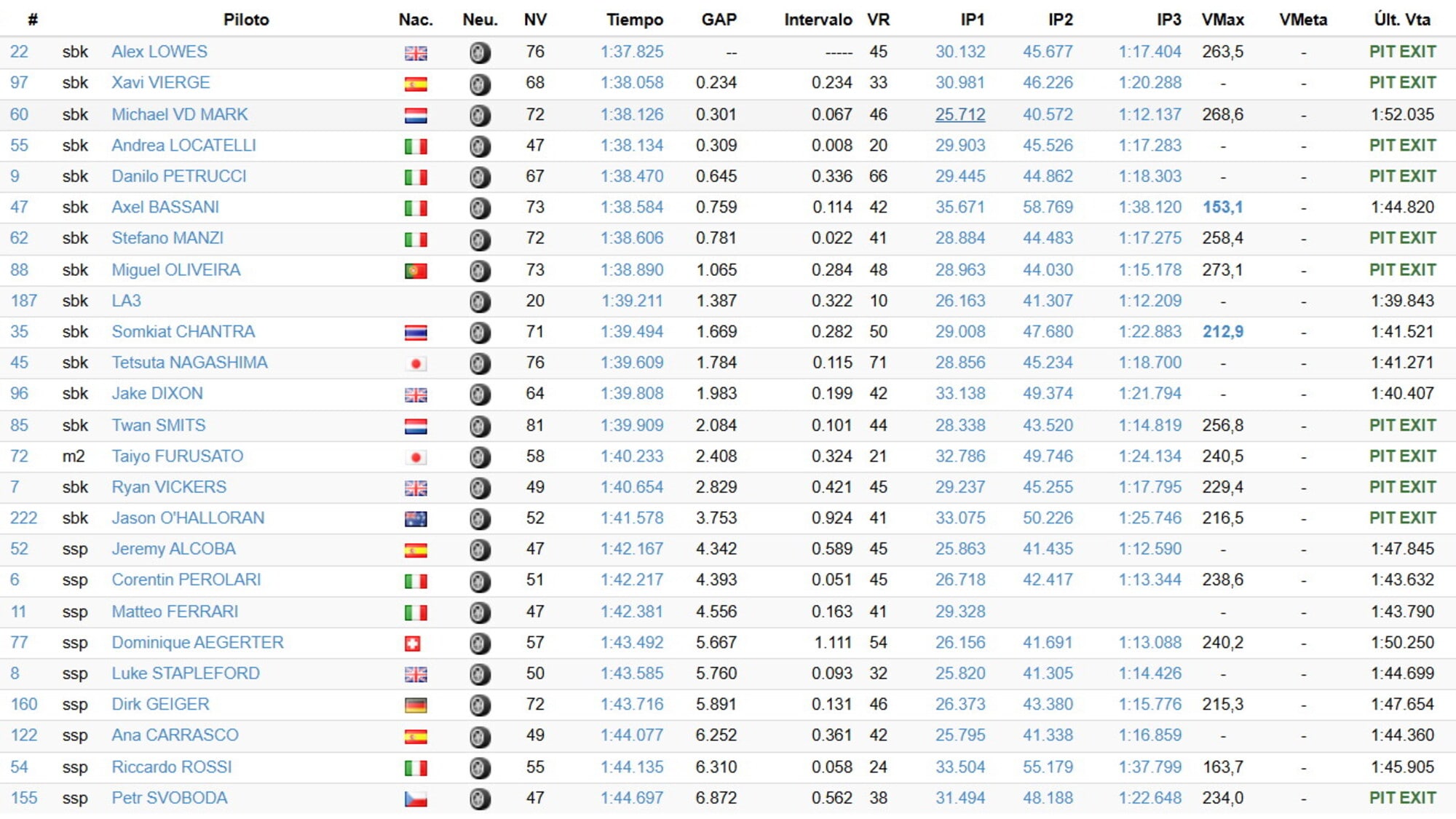
Task: Click the VMax column header
Action: click(1222, 20)
